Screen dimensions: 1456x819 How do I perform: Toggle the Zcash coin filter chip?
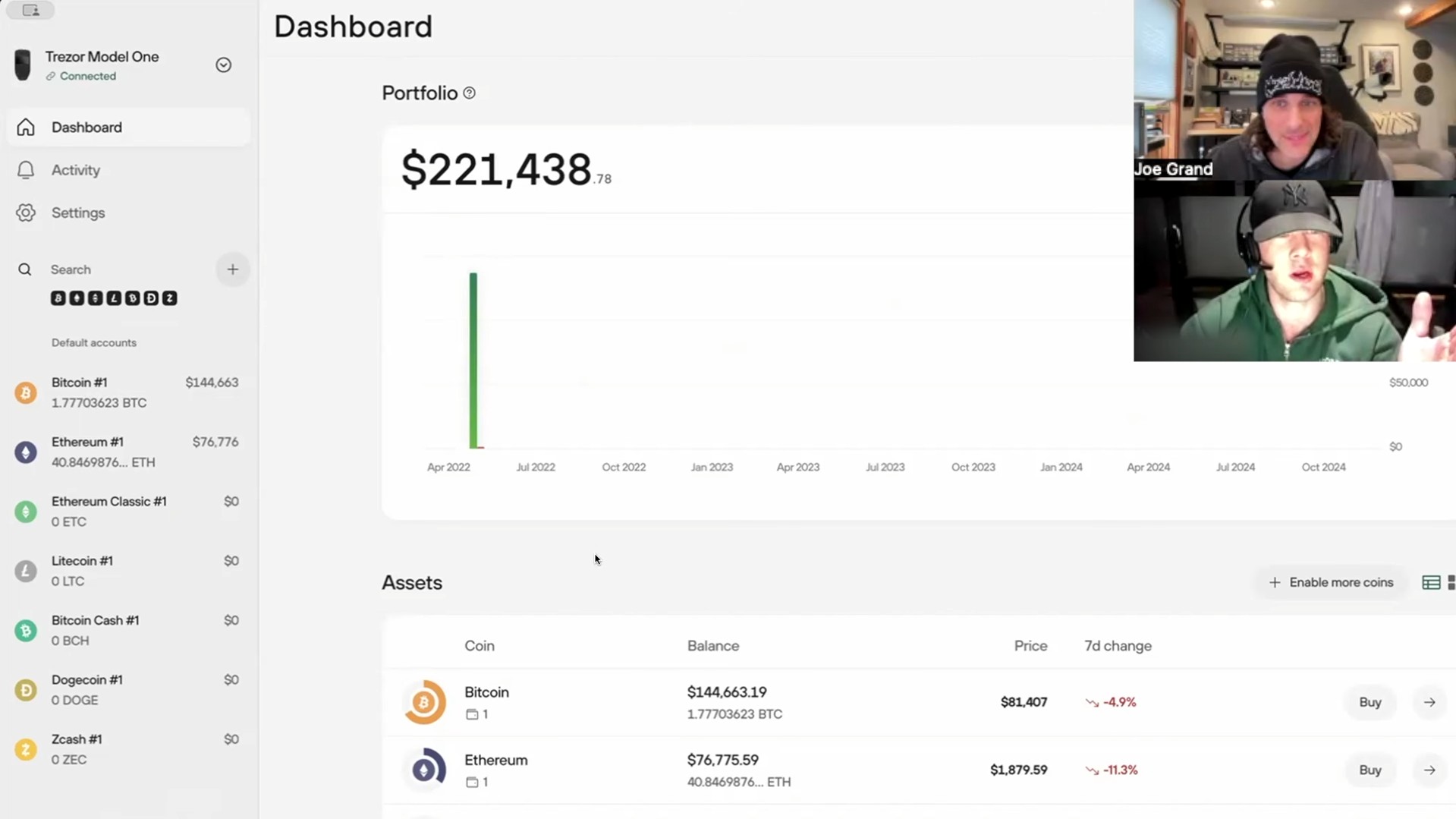point(170,298)
